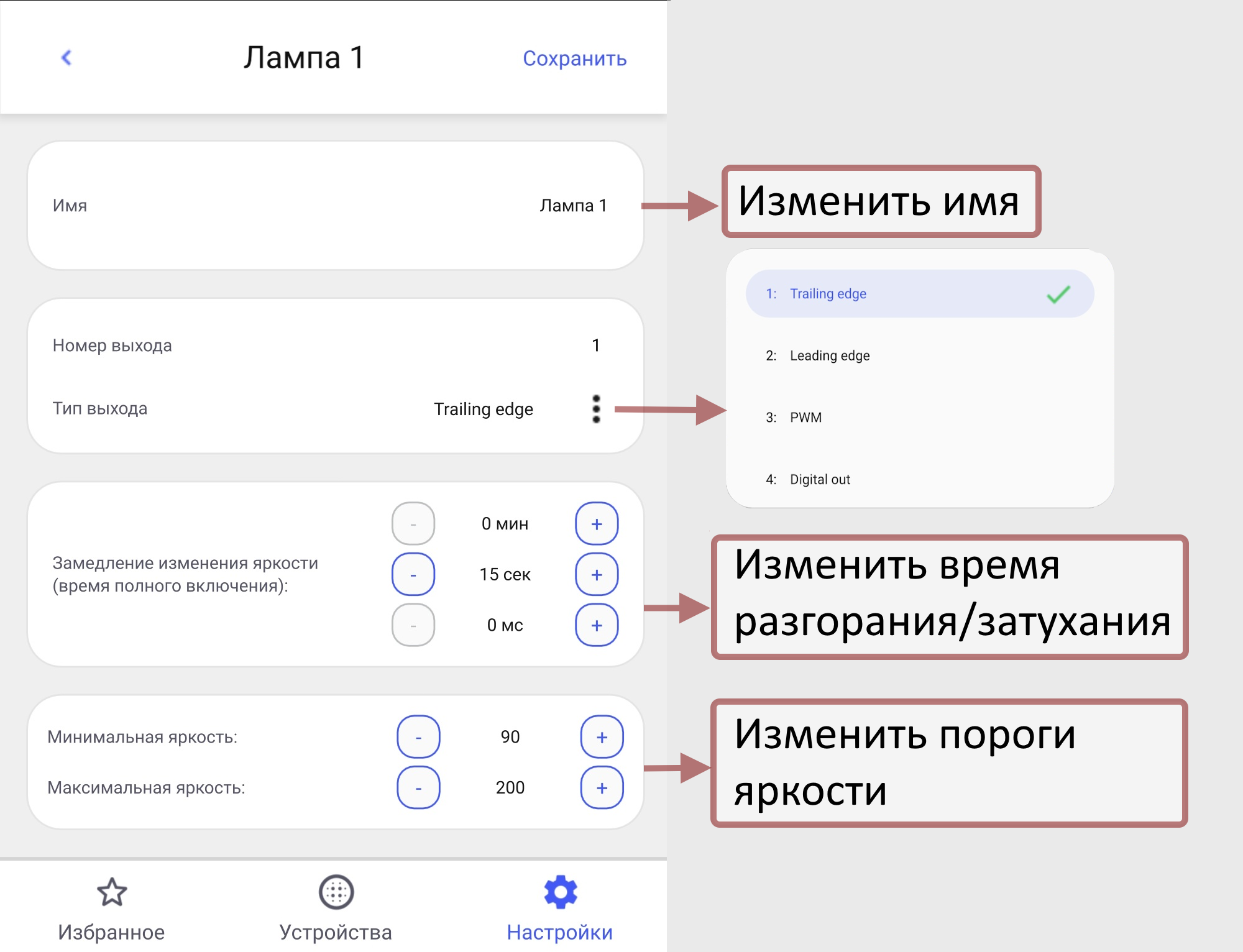
Task: Choose Leading edge from the list
Action: 829,355
